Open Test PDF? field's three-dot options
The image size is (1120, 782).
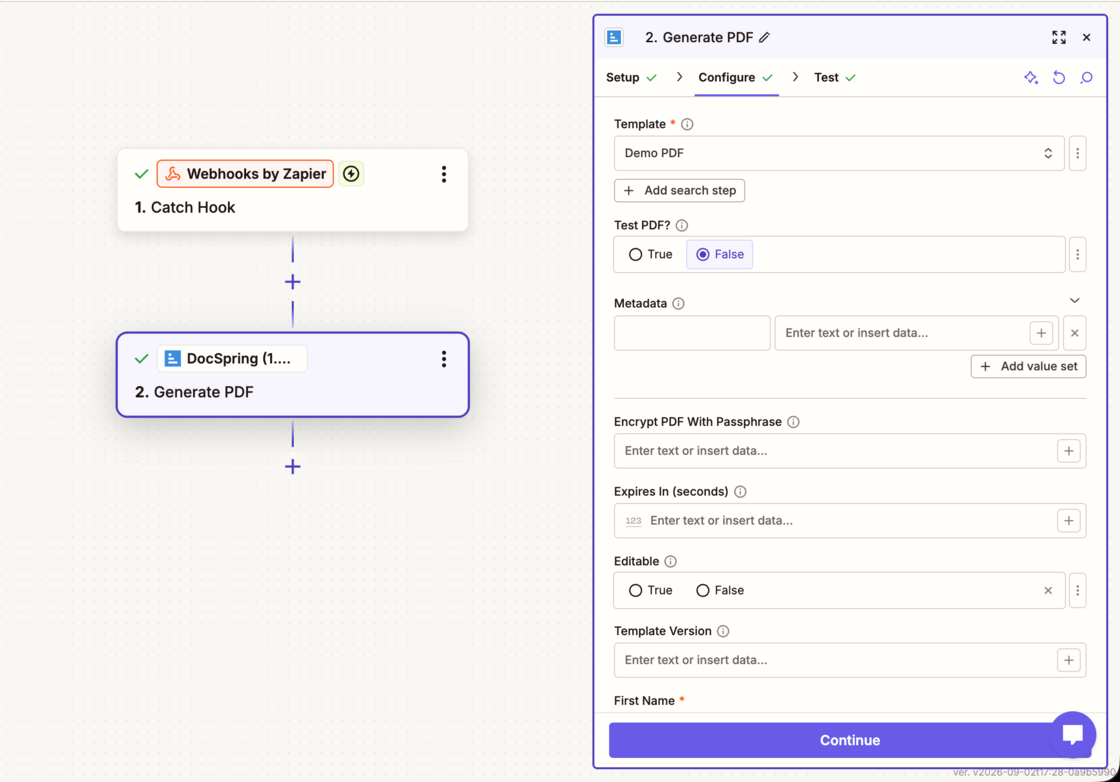click(1078, 255)
